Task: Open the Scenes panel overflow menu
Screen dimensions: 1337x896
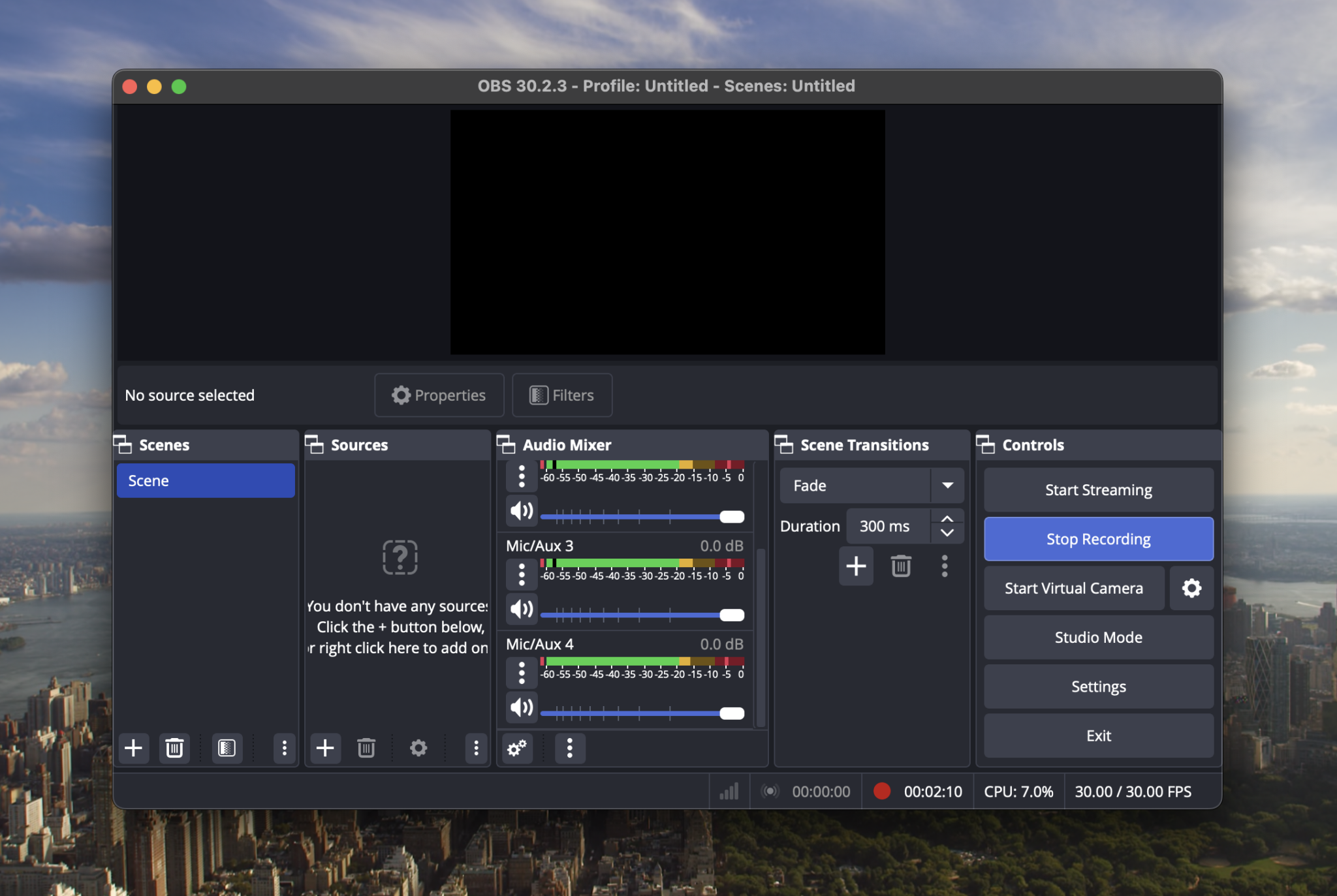Action: [x=284, y=748]
